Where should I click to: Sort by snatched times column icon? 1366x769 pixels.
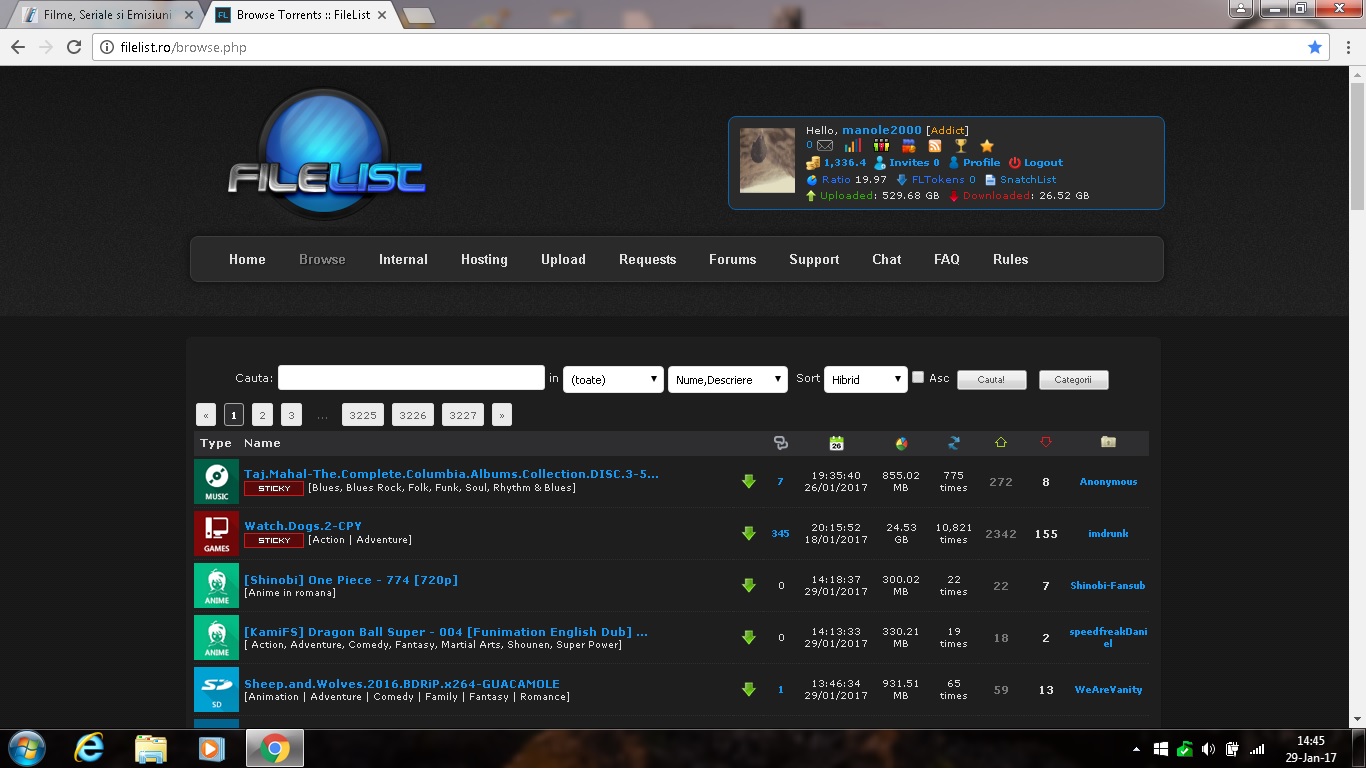[953, 443]
